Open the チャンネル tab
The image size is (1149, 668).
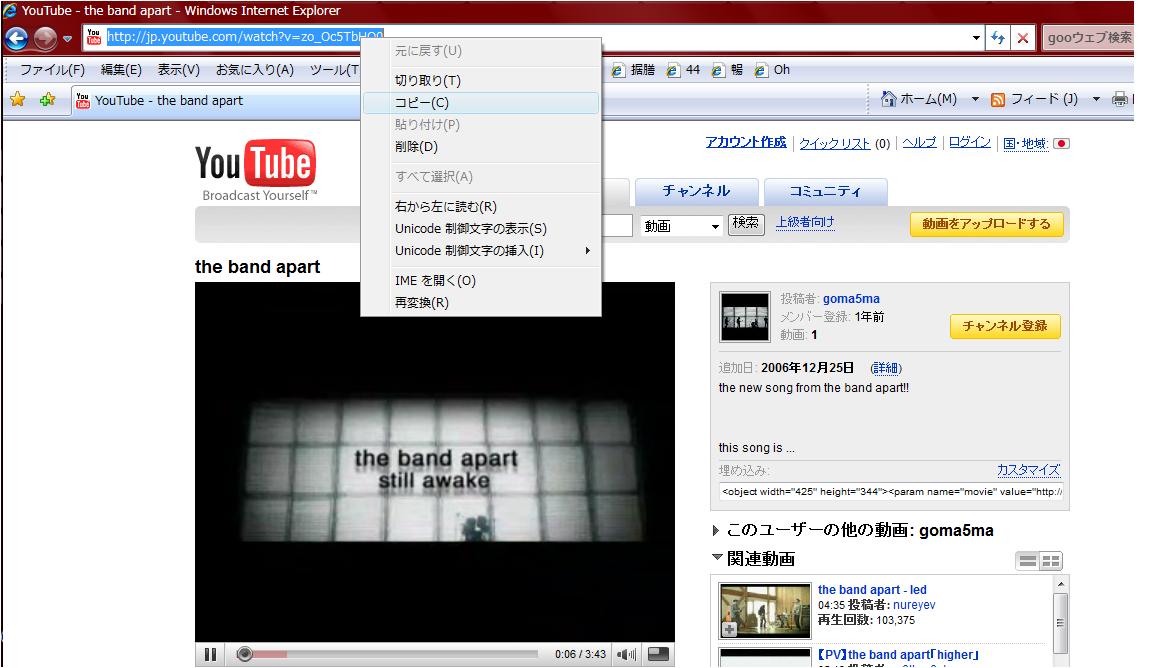[x=695, y=191]
